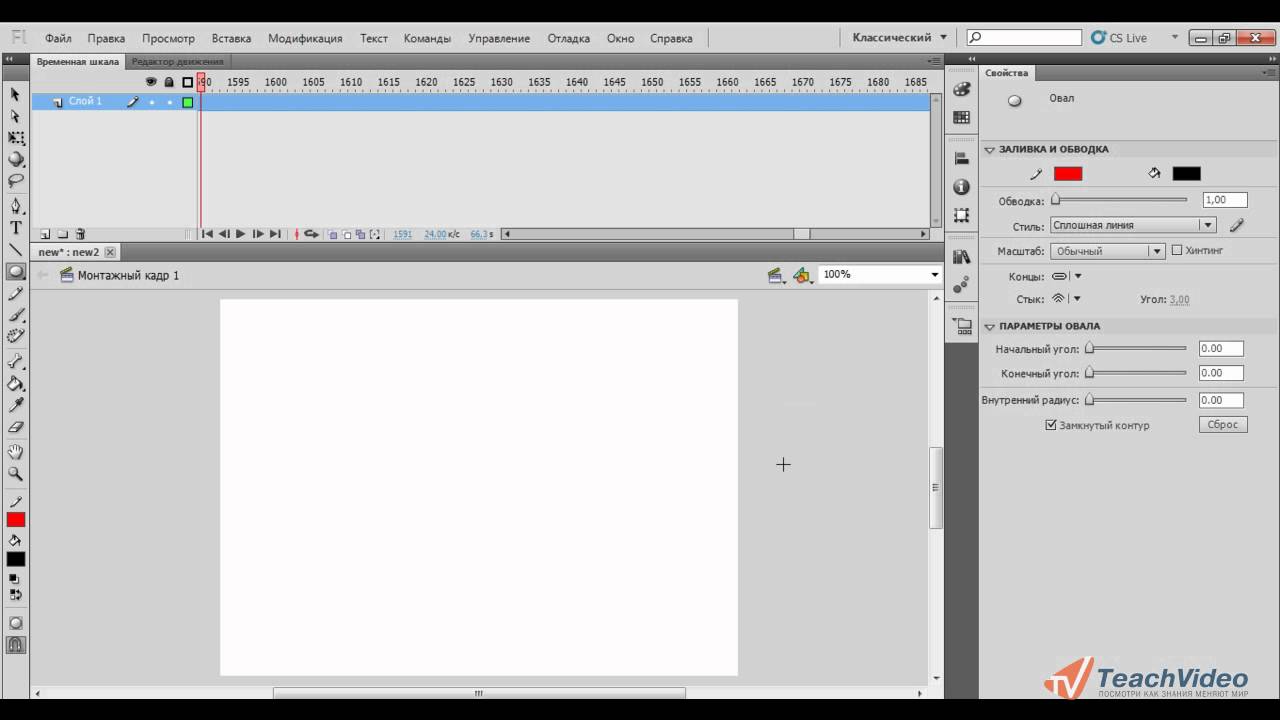
Task: Open the Модификация menu
Action: point(305,38)
